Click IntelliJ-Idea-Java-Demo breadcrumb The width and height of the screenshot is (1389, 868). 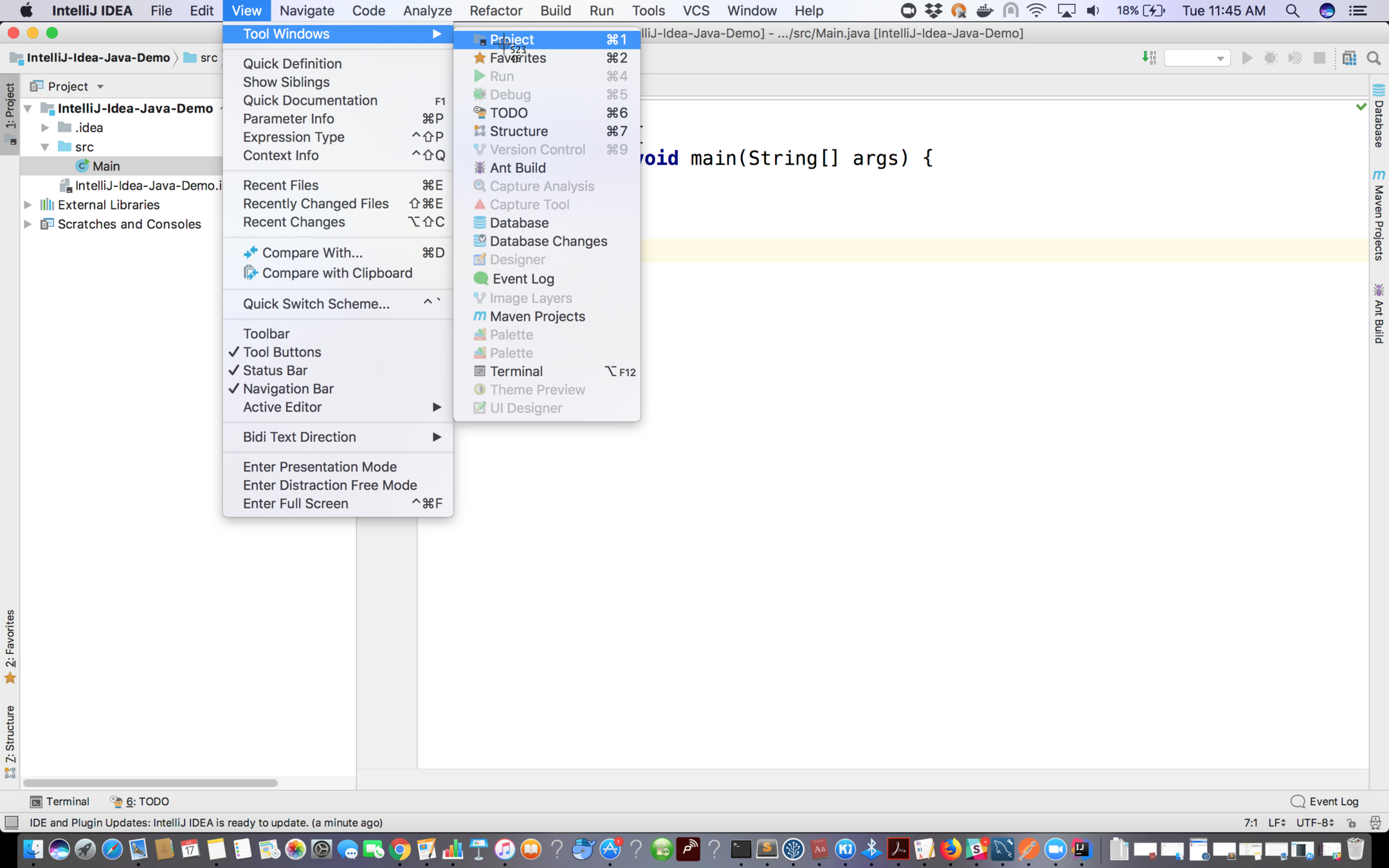click(91, 58)
